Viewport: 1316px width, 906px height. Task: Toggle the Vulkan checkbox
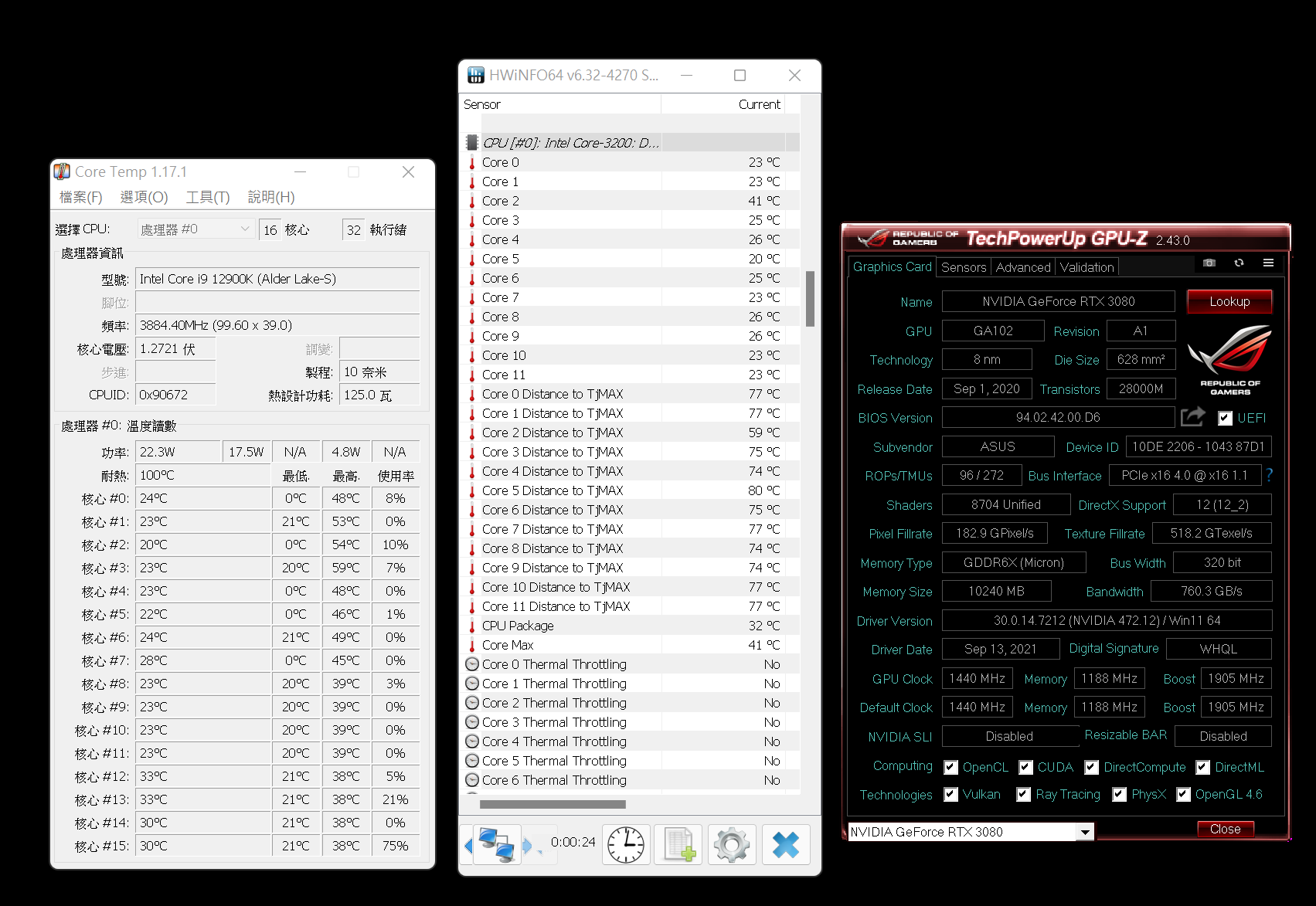950,794
